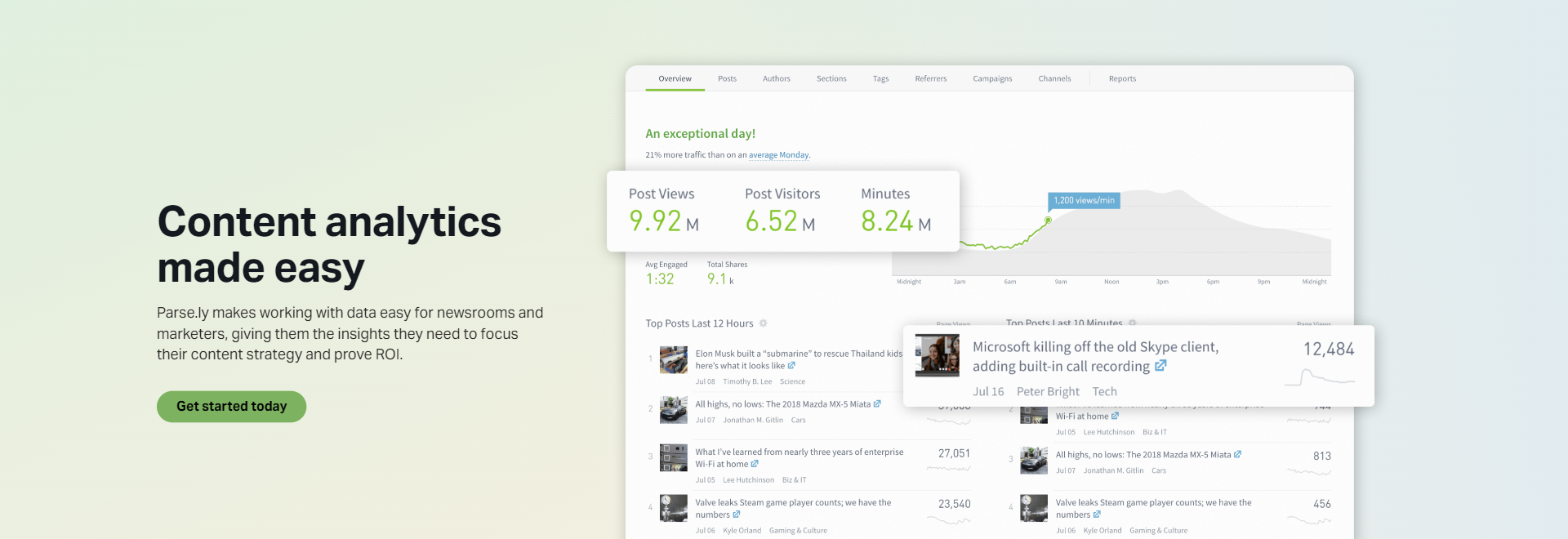Image resolution: width=1568 pixels, height=539 pixels.
Task: Open external link for Wi-Fi at home right column
Action: pos(1115,416)
